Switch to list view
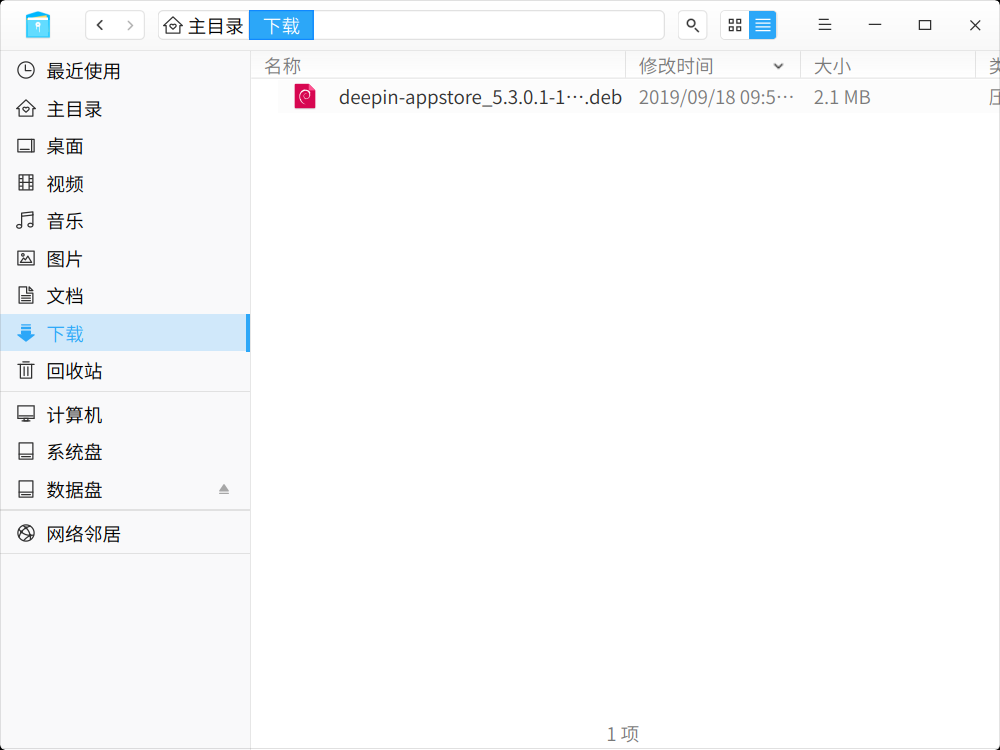1000x750 pixels. coord(763,25)
